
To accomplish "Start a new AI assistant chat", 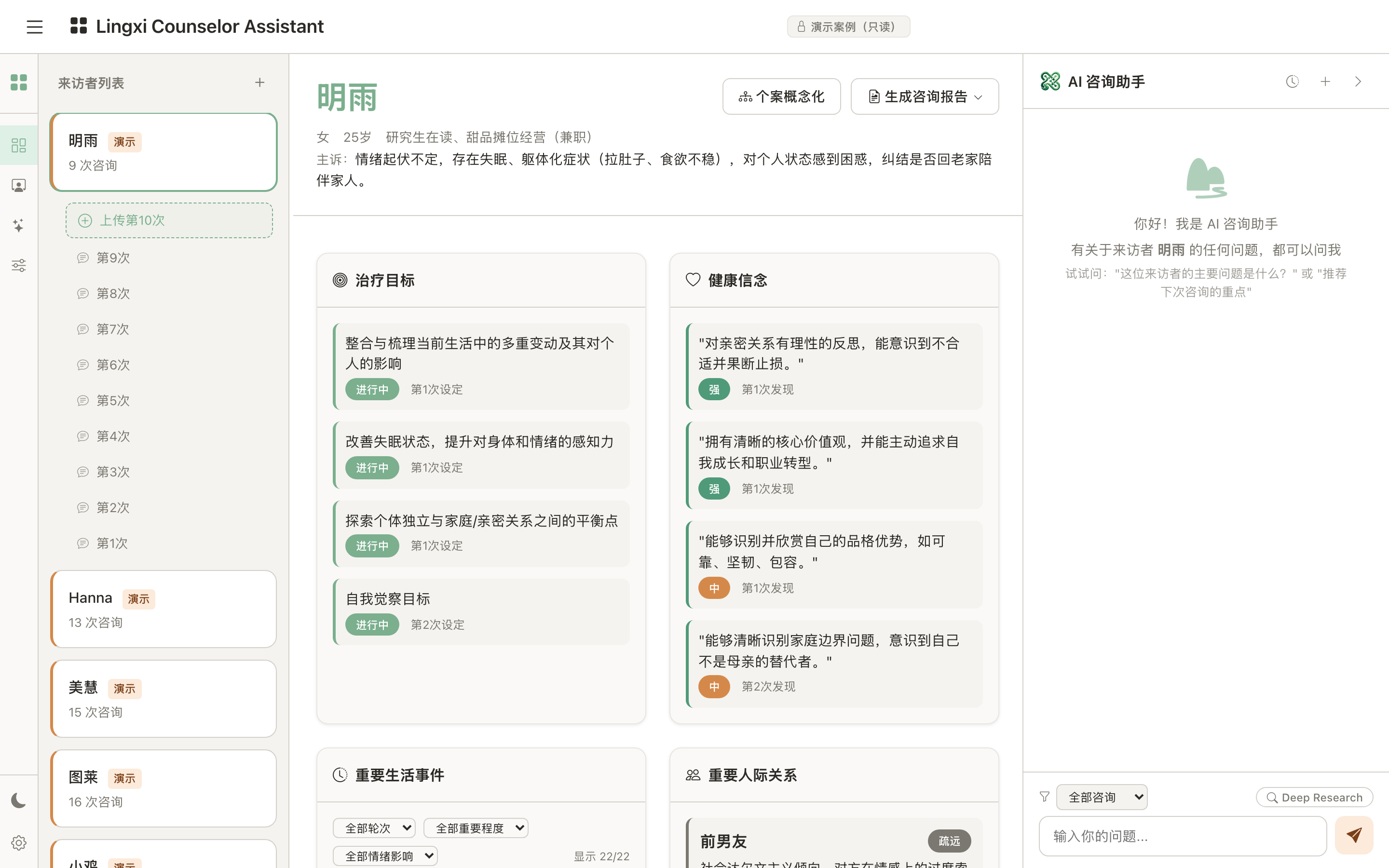I will click(x=1325, y=81).
